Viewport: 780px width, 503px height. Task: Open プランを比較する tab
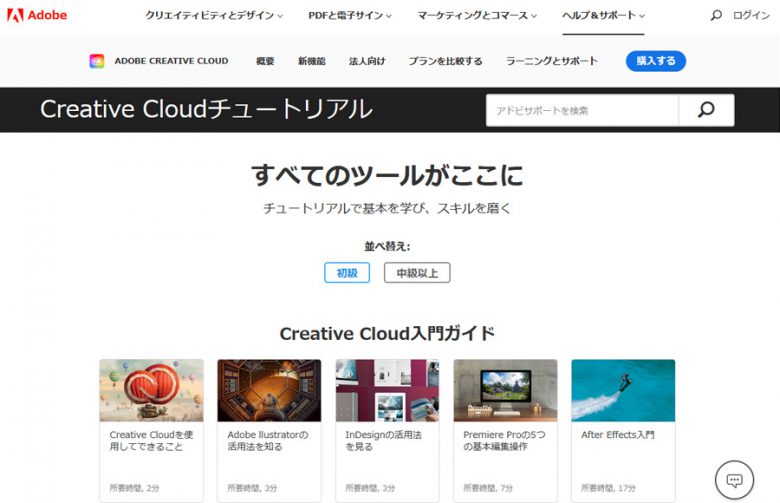pos(445,61)
